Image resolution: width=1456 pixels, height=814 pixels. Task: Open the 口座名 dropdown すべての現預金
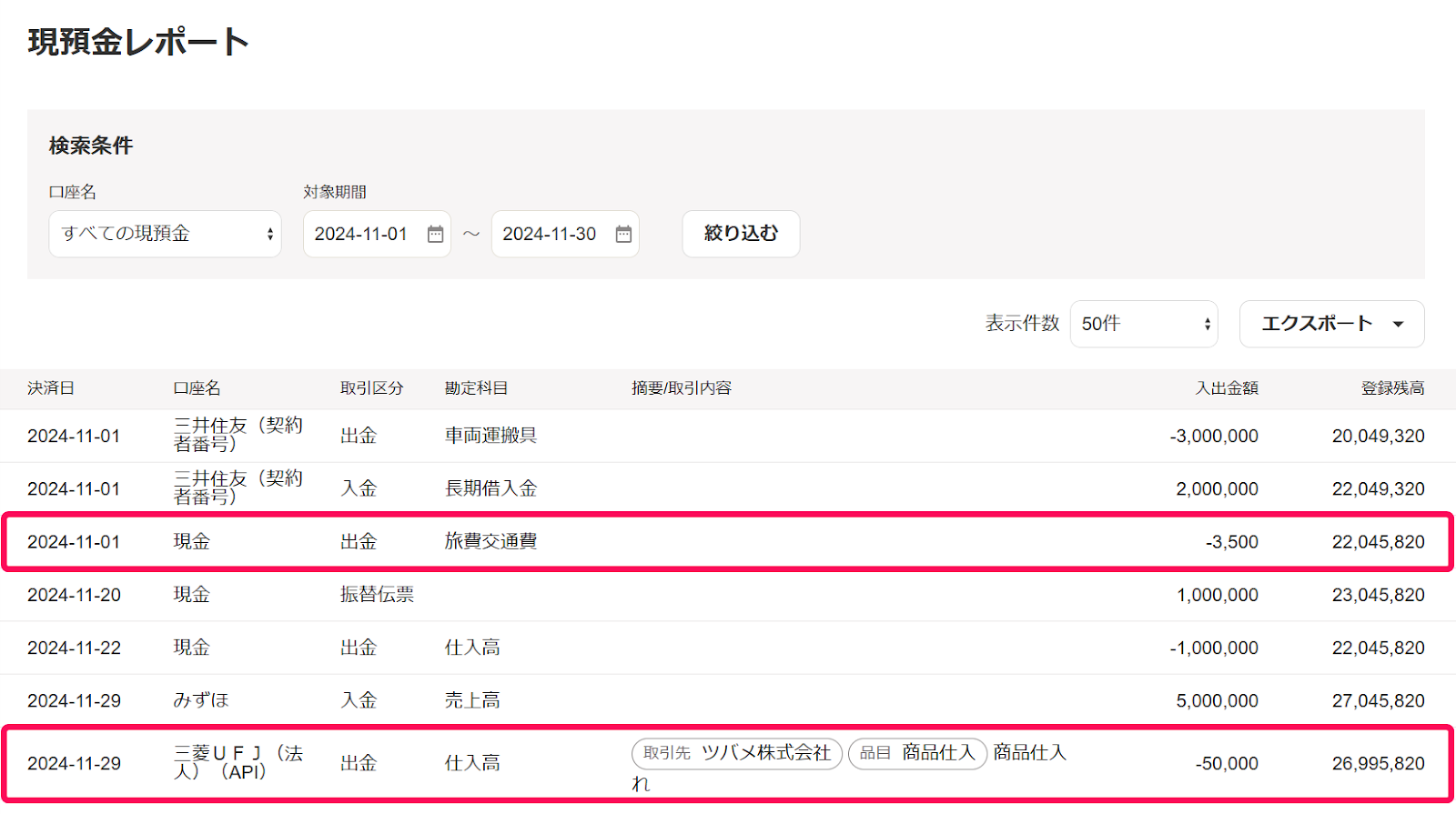pos(165,234)
